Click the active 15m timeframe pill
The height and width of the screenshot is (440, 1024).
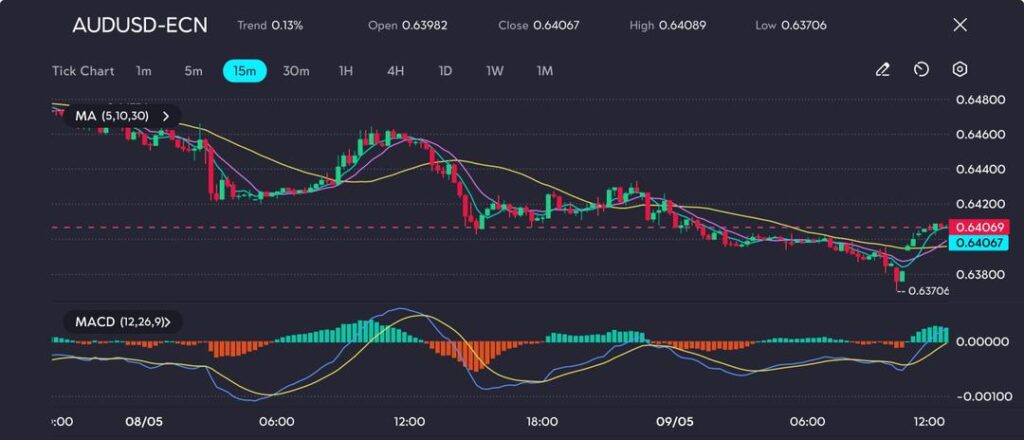pos(244,71)
